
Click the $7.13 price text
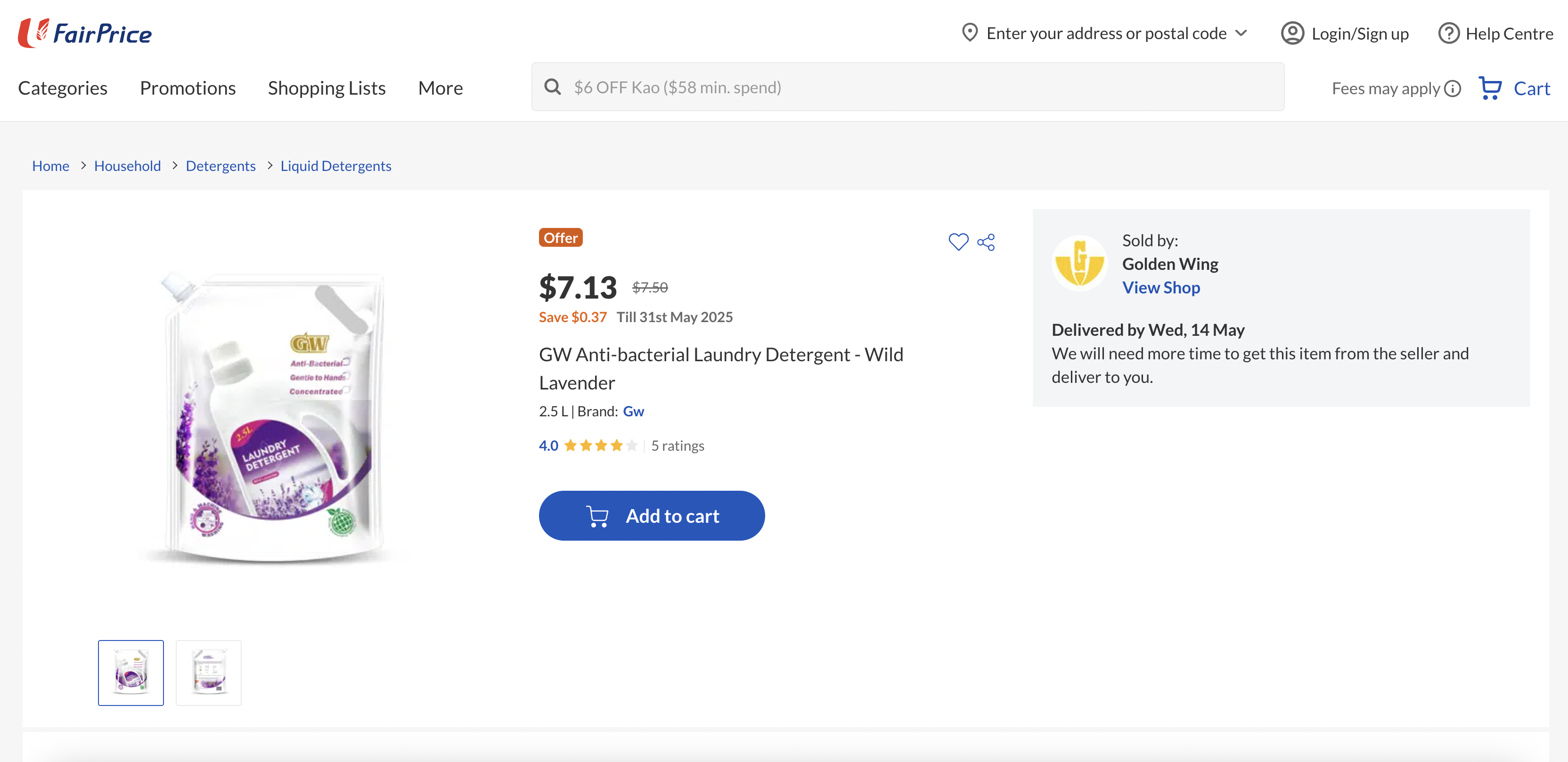click(x=578, y=287)
